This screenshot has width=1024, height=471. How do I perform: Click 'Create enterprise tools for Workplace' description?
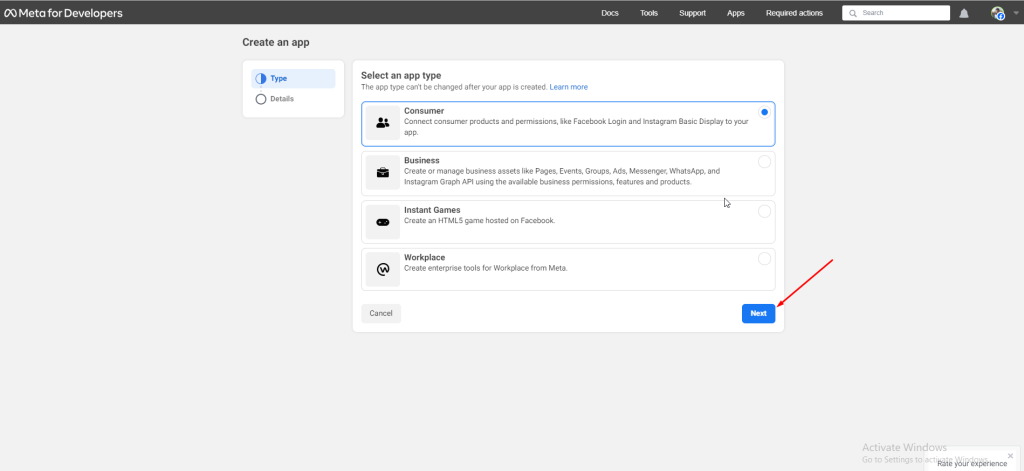[x=486, y=268]
